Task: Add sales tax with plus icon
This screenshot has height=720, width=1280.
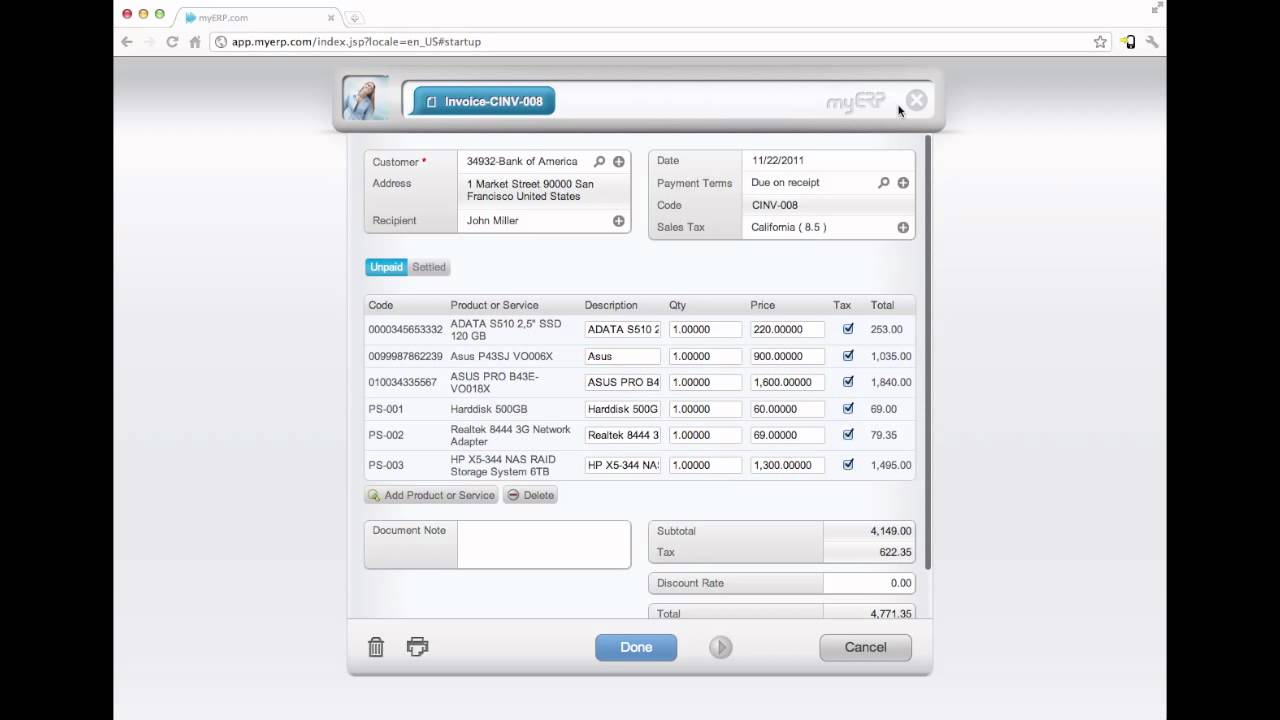Action: [x=903, y=228]
